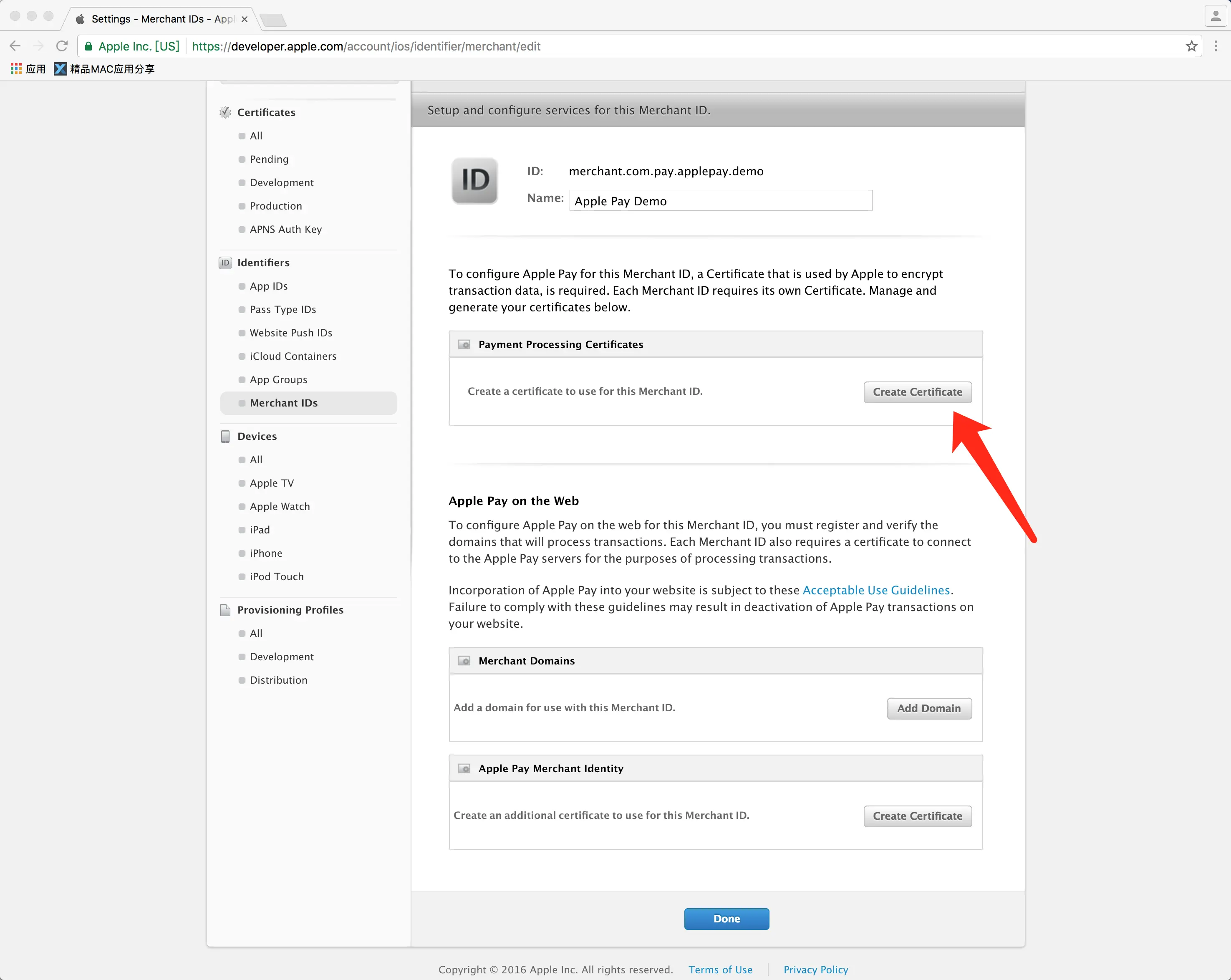Click Apple Pay Merchant Identity header icon
The image size is (1231, 980).
(464, 768)
